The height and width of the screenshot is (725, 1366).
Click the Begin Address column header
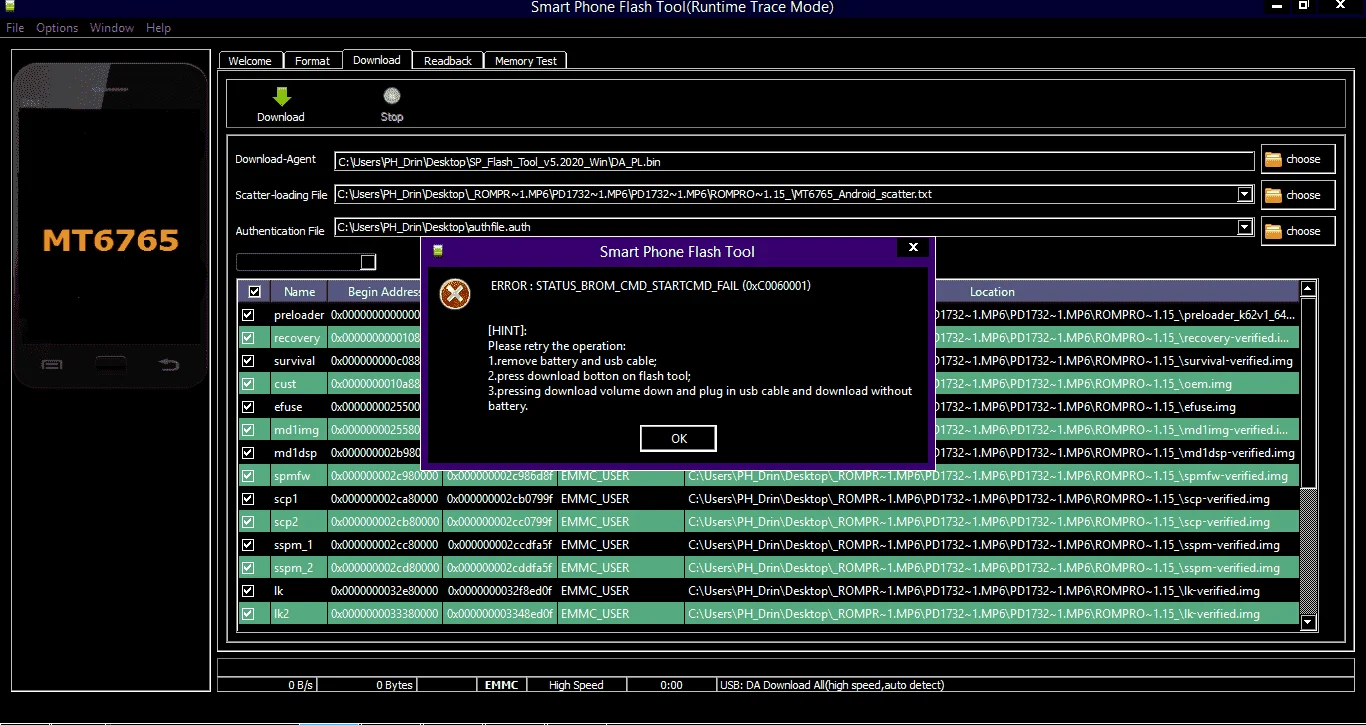click(x=385, y=292)
